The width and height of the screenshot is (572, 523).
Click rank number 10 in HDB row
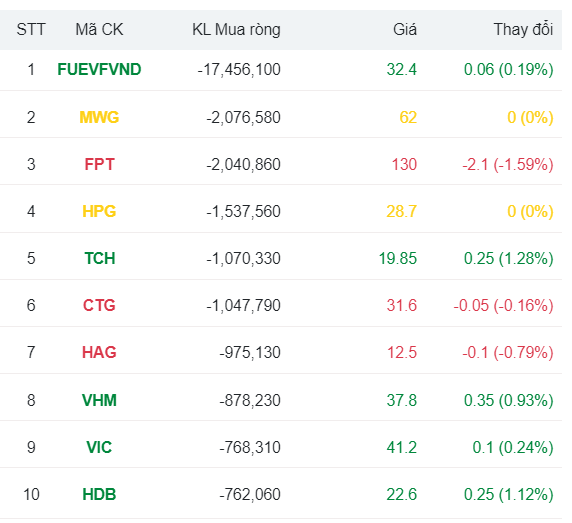[x=31, y=494]
